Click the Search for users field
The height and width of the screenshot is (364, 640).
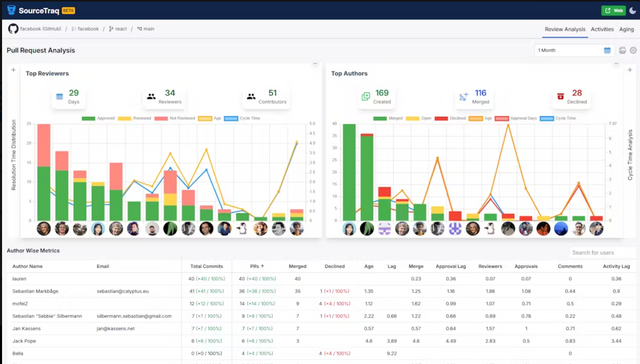coord(602,253)
